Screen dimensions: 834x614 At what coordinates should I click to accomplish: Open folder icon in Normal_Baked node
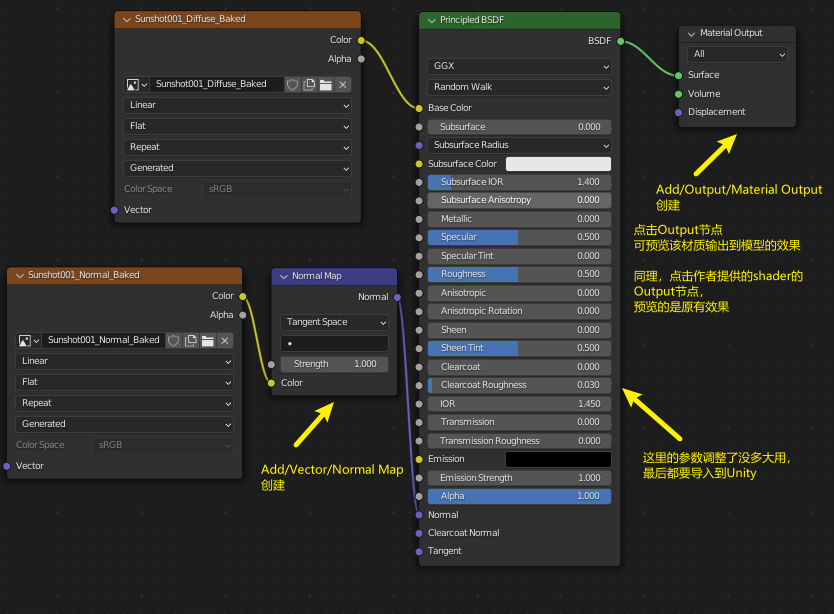[207, 341]
